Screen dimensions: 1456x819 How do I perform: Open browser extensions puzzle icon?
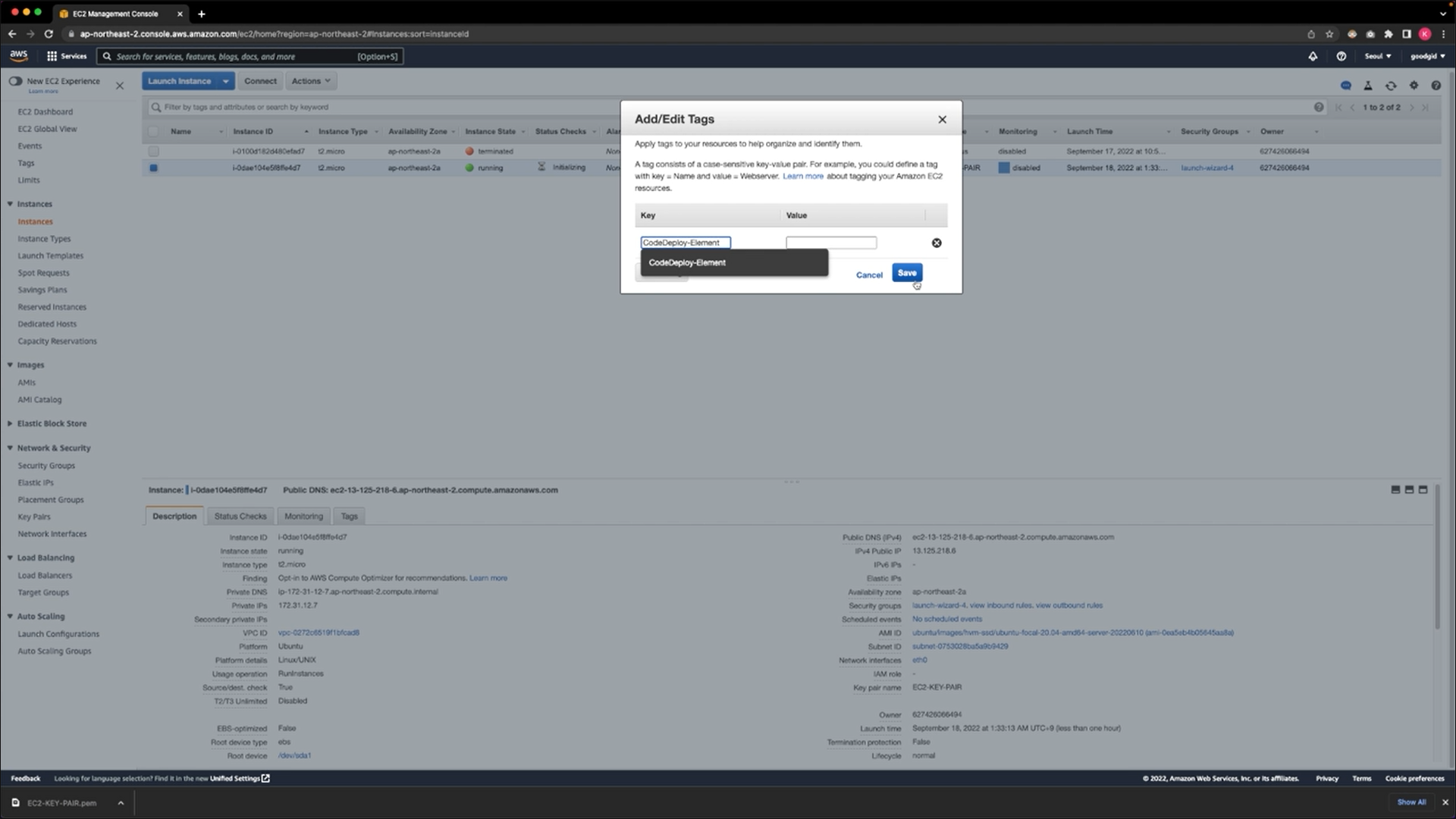(x=1389, y=34)
